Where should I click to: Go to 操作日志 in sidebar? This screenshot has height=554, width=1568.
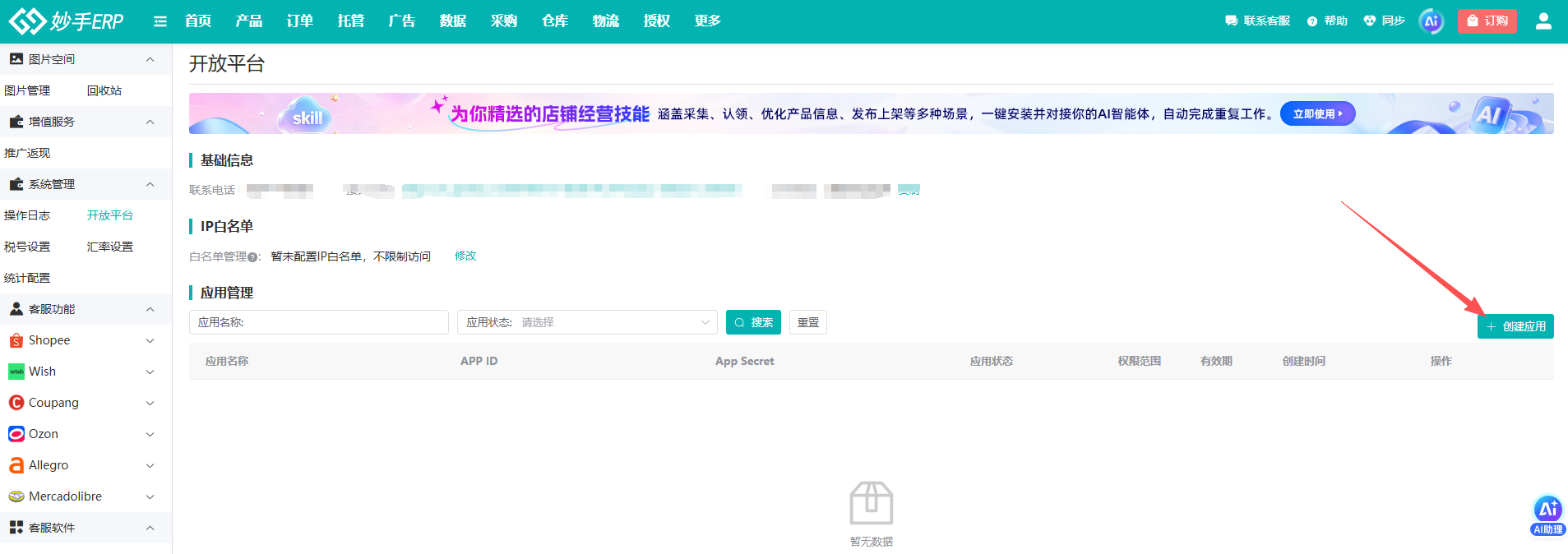coord(27,215)
